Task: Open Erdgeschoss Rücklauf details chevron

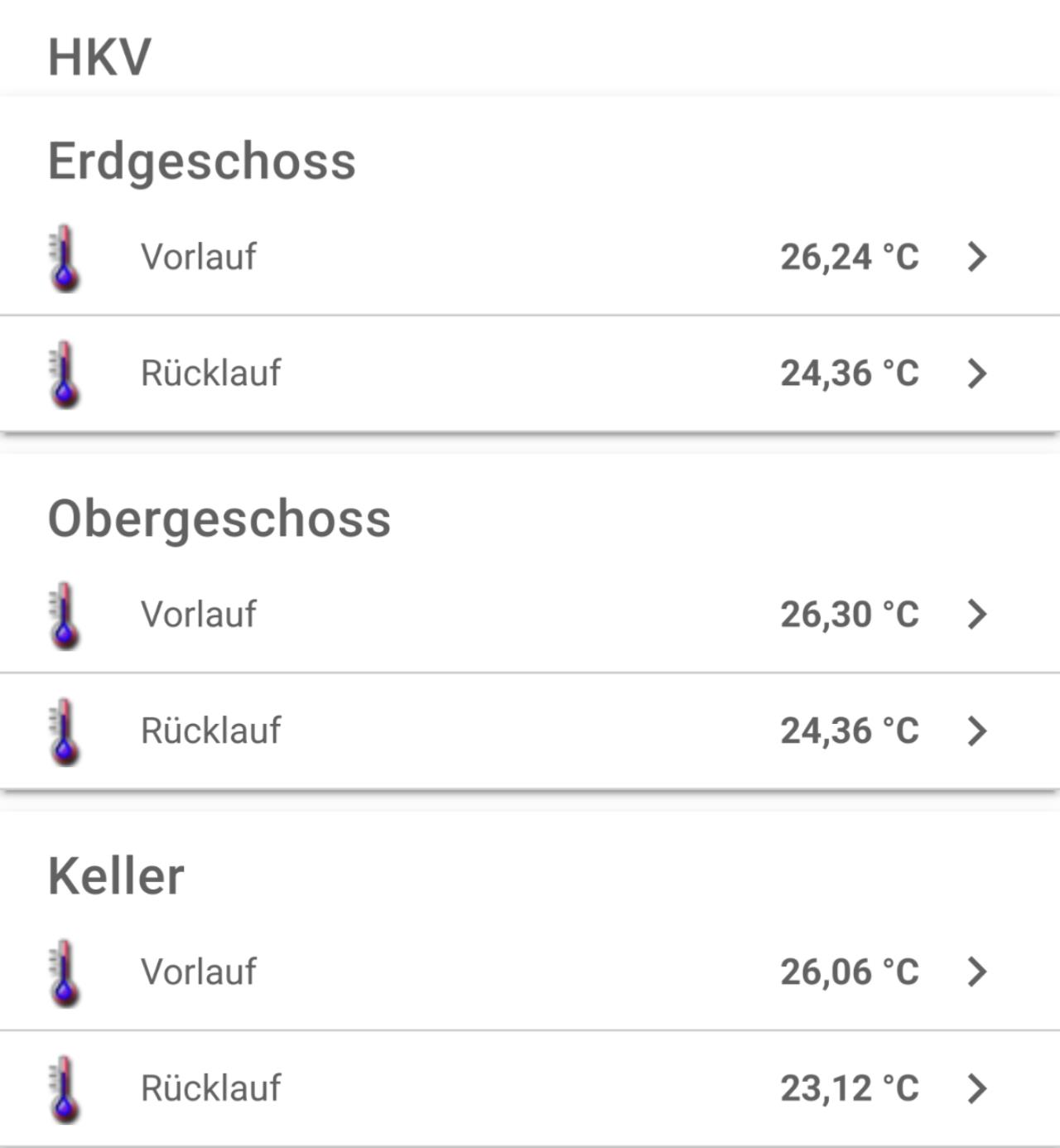Action: pyautogui.click(x=977, y=374)
